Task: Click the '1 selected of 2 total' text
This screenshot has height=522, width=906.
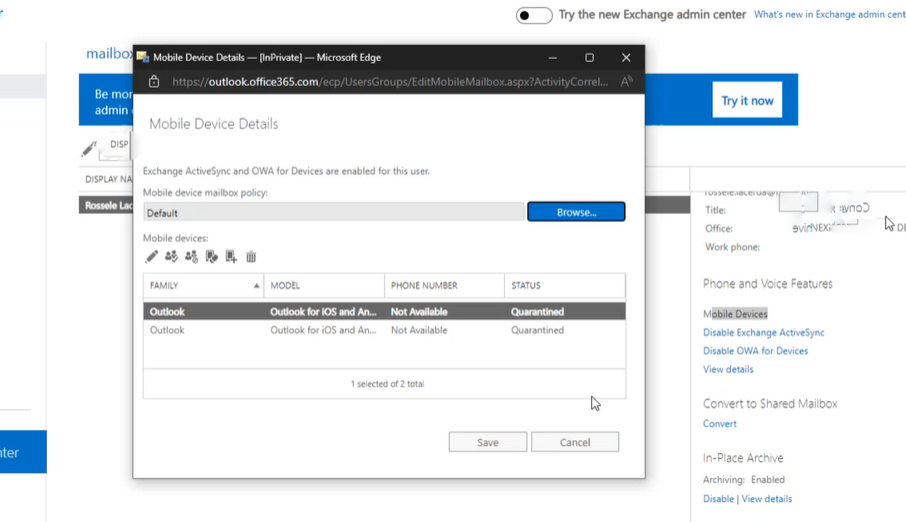Action: pos(387,384)
